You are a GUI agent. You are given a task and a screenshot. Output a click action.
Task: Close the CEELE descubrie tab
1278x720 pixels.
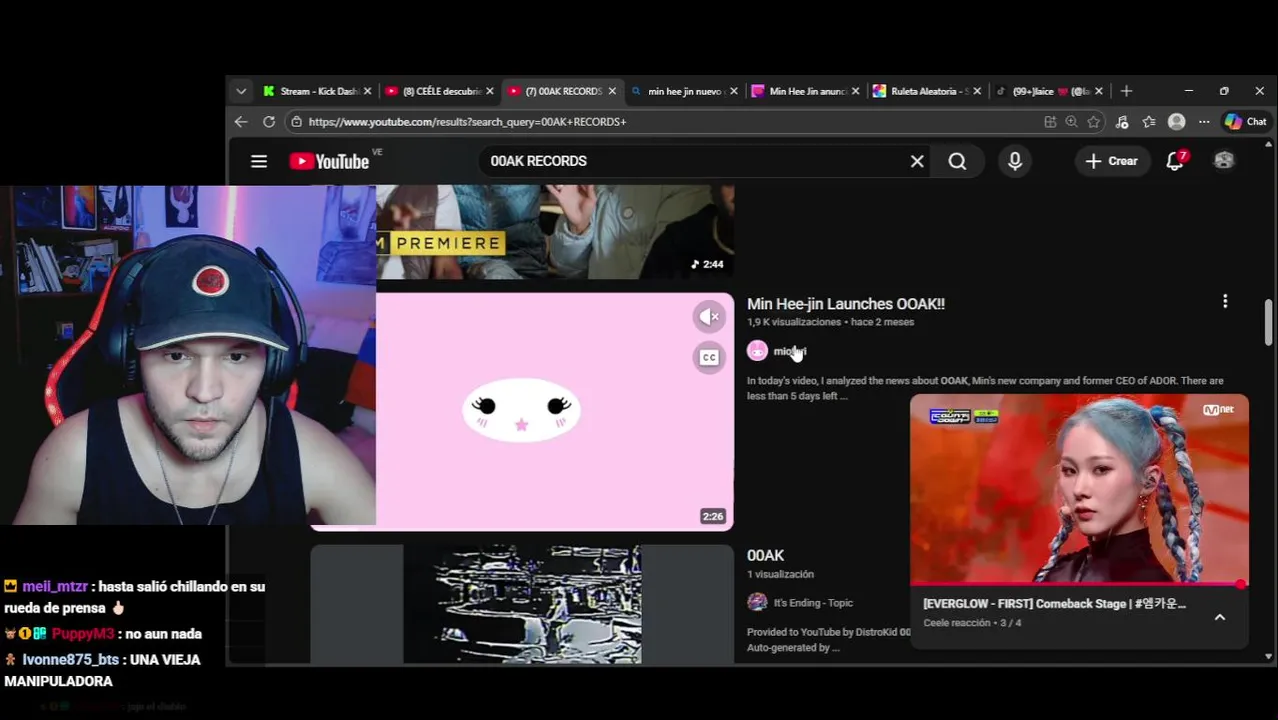click(x=490, y=91)
